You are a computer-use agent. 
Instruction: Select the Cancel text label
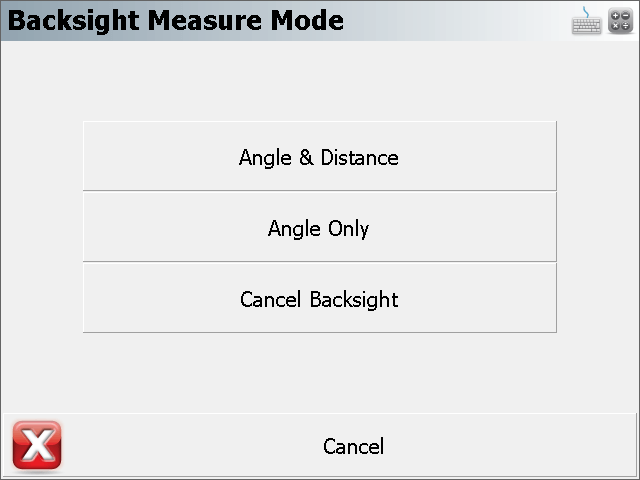353,446
